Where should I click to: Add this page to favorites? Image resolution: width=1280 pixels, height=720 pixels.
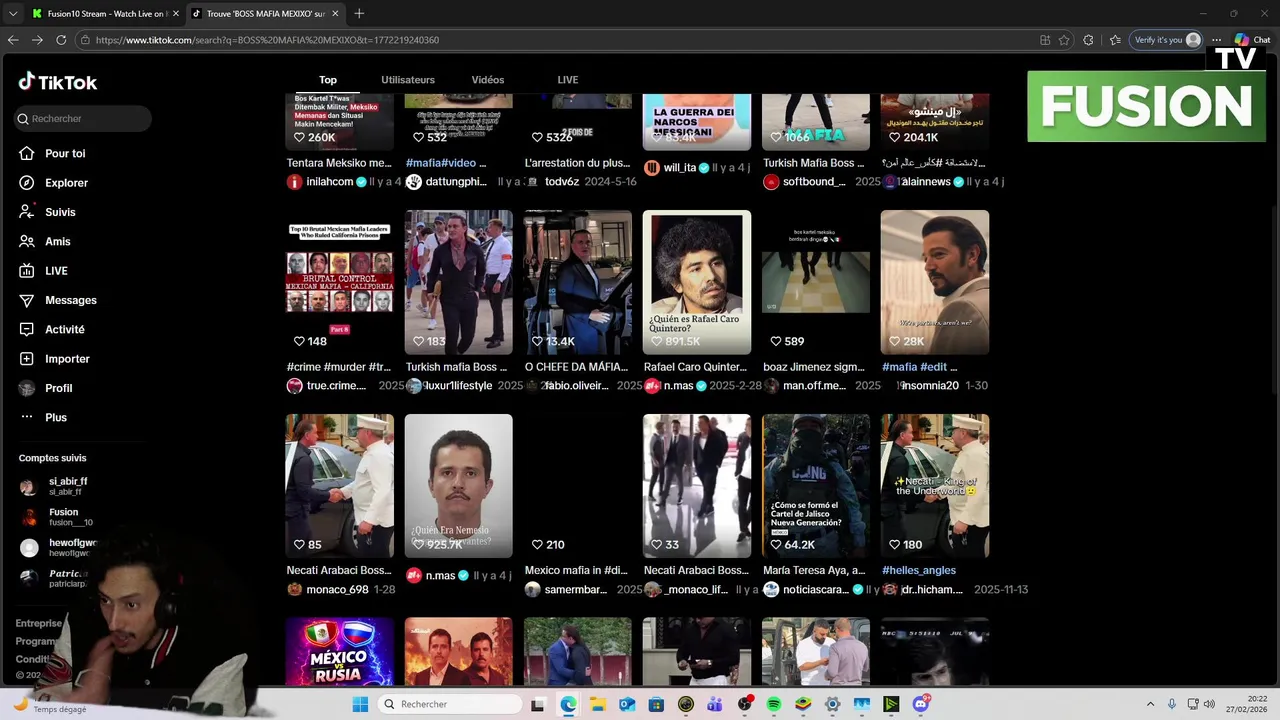pyautogui.click(x=1063, y=40)
